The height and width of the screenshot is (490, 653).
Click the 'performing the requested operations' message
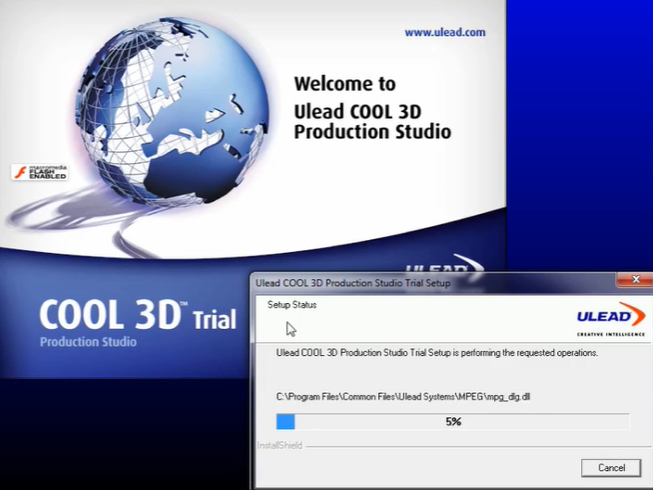[437, 353]
